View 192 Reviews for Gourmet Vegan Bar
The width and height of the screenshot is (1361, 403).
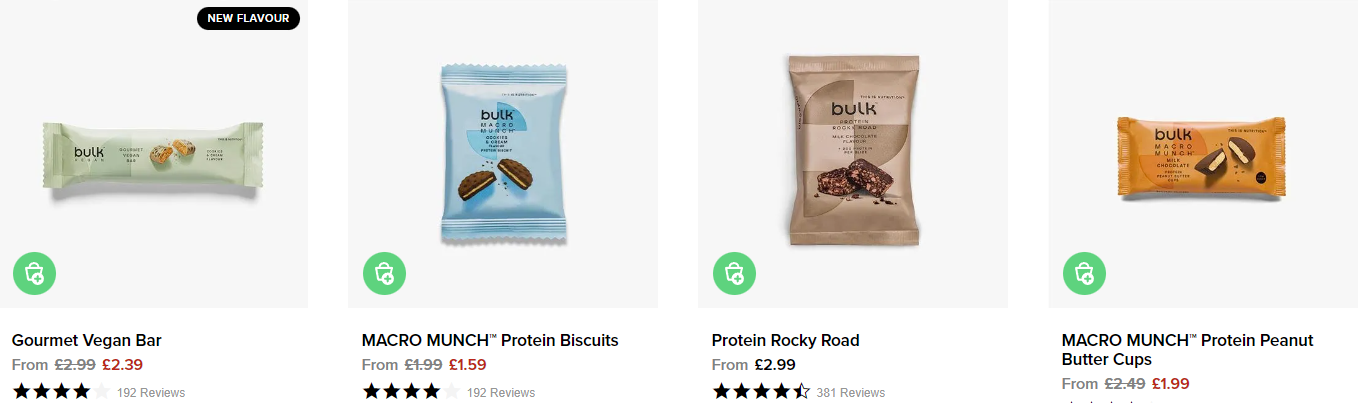151,392
